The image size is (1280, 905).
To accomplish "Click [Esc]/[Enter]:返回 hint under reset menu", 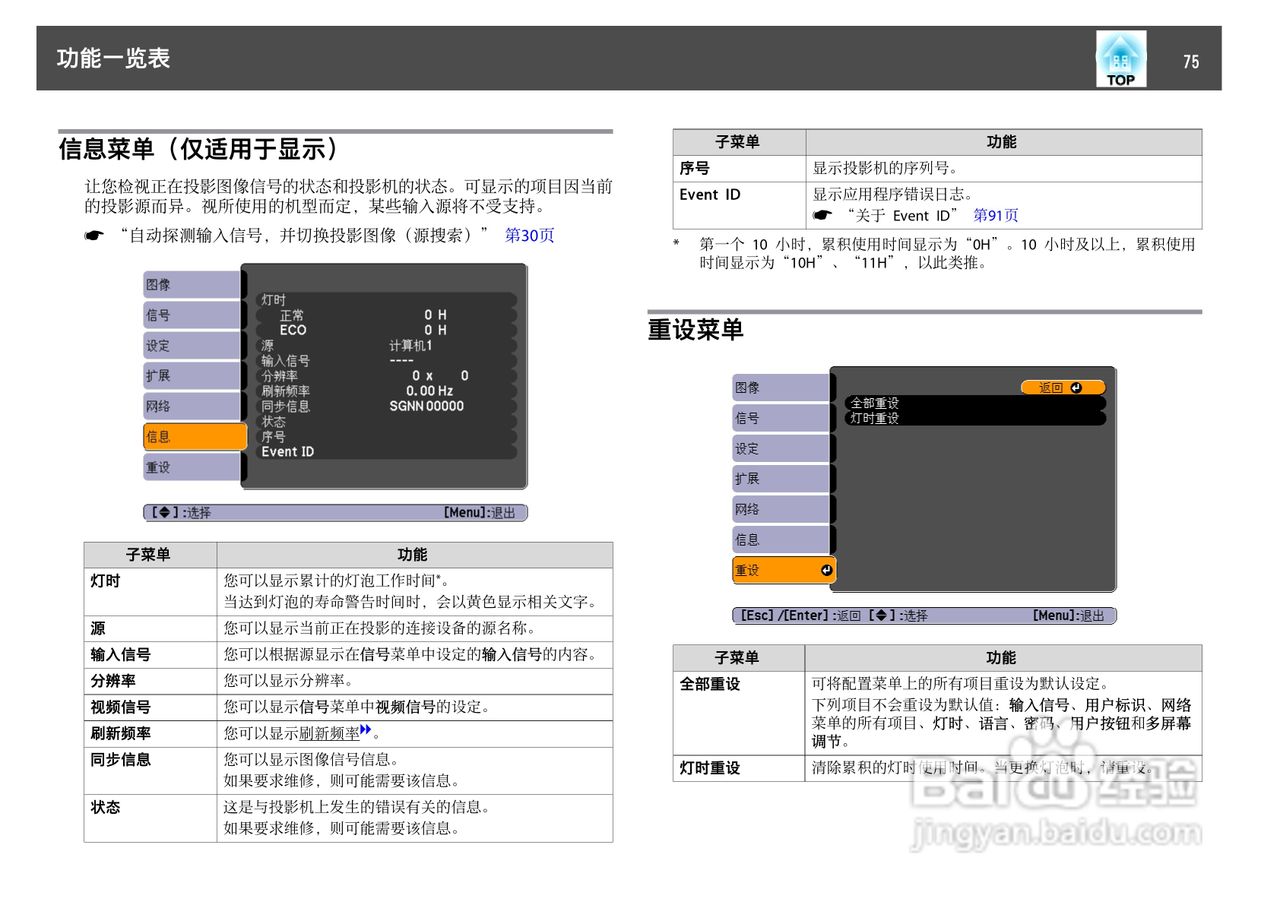I will point(800,616).
